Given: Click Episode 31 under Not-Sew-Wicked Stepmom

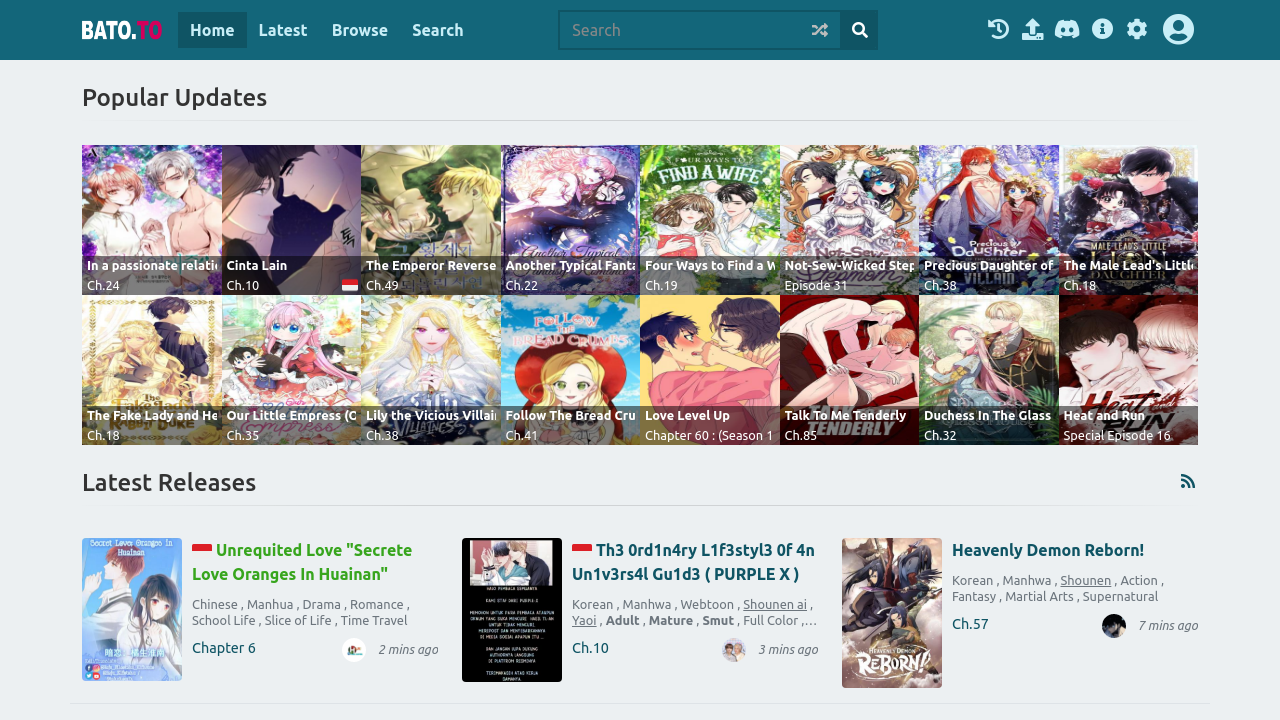Looking at the screenshot, I should (816, 285).
